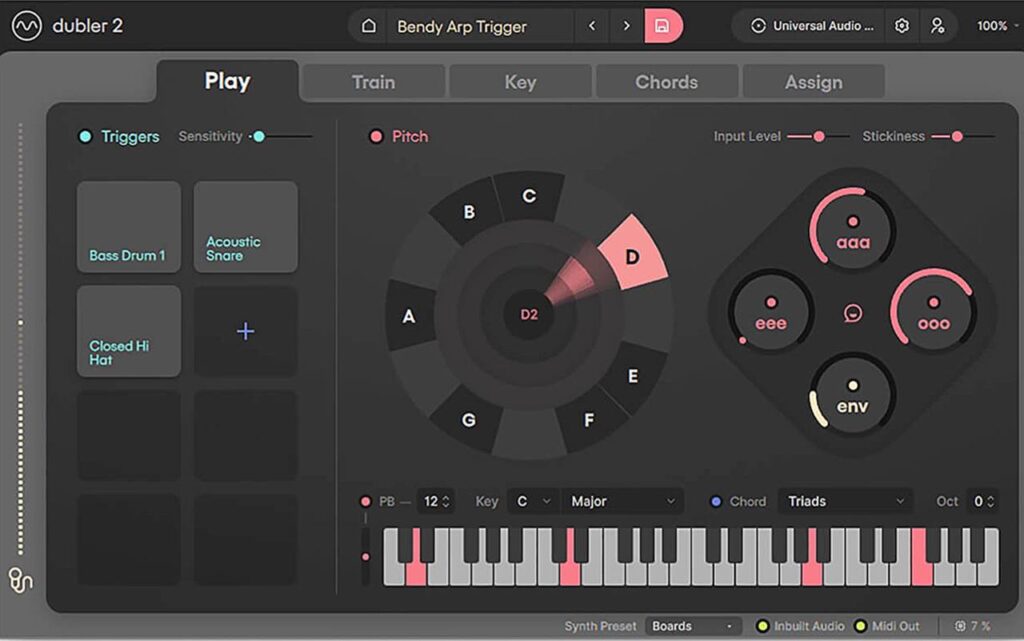The width and height of the screenshot is (1024, 641).
Task: Click the CPU icon beside 7 %
Action: 959,626
